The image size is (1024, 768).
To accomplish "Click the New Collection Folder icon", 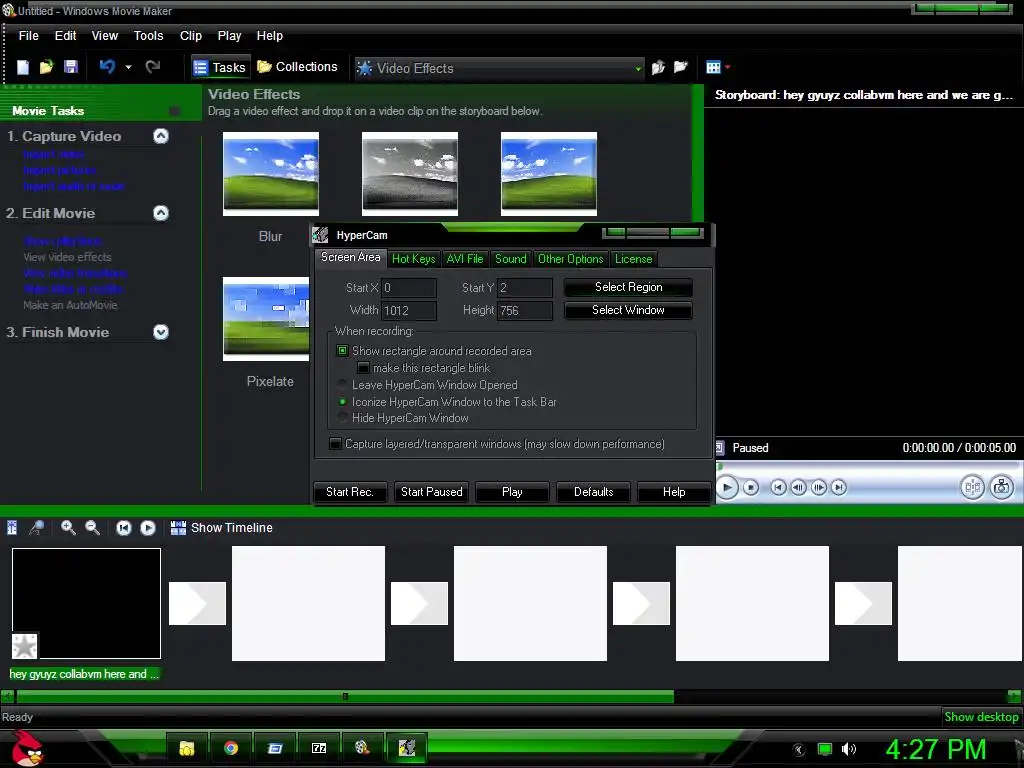I will coord(680,67).
